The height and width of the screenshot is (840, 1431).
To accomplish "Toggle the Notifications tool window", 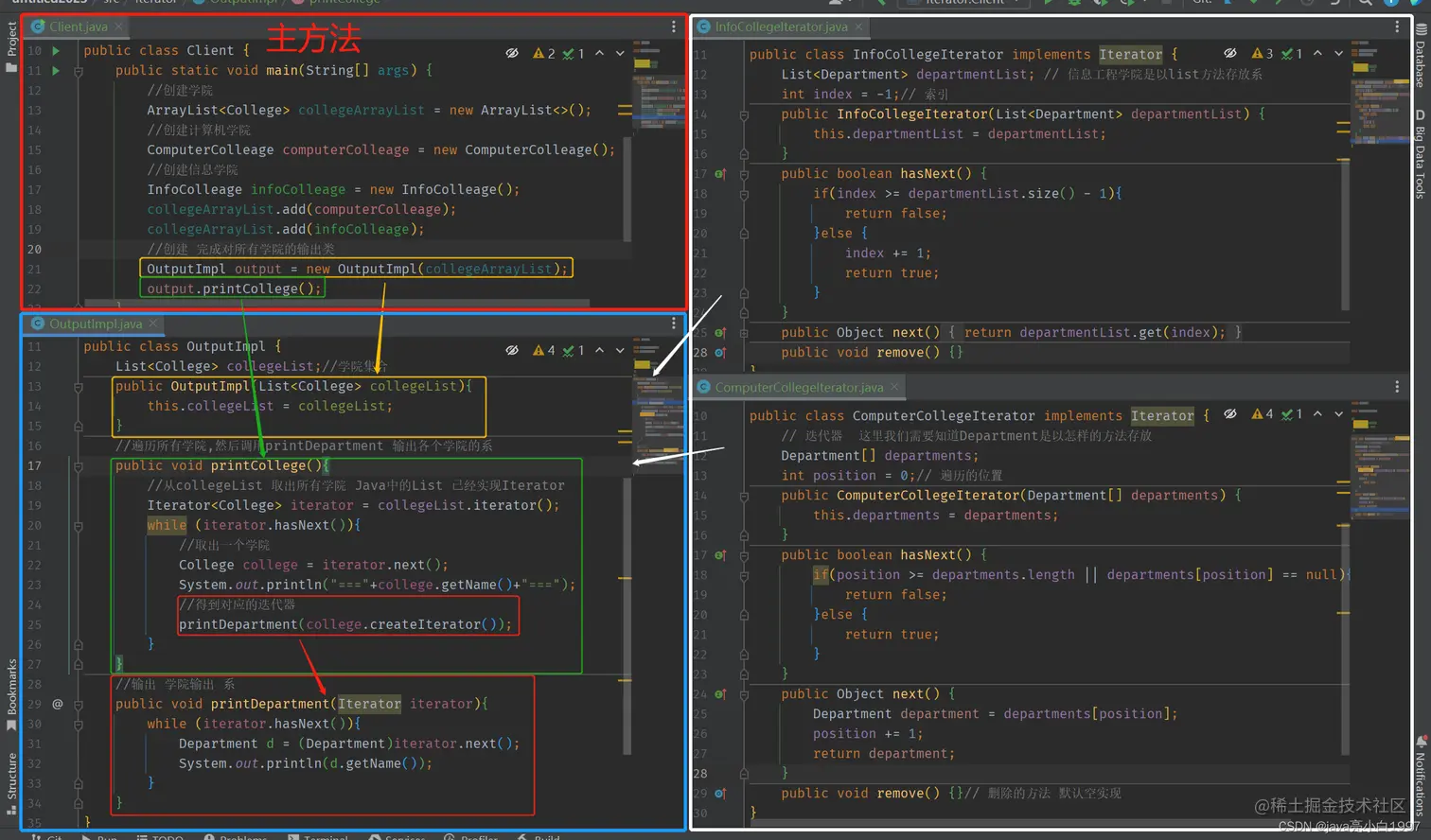I will [x=1422, y=776].
